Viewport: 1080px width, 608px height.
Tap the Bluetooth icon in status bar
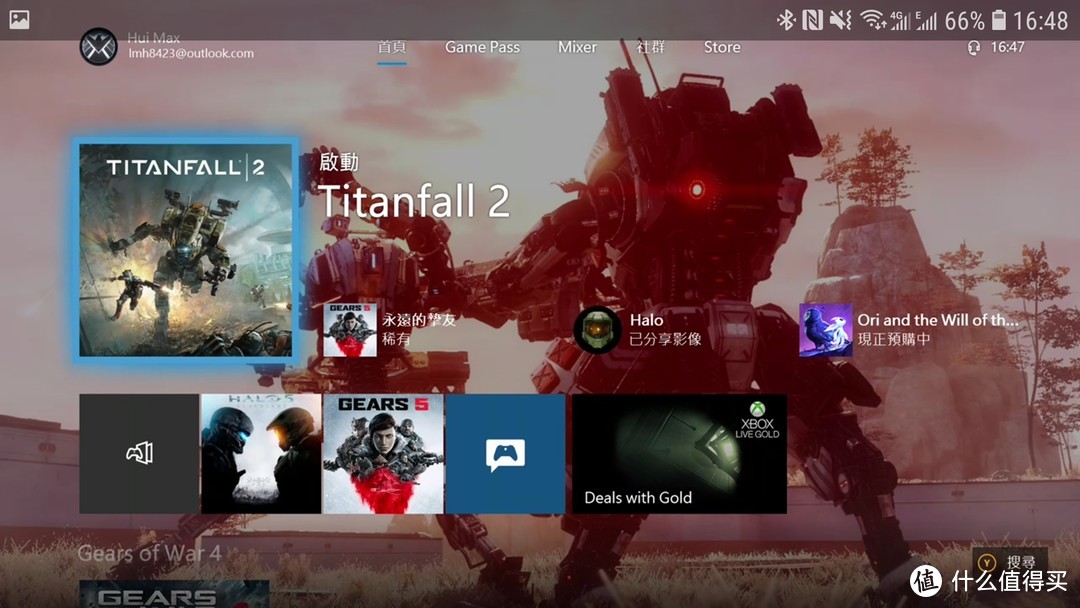(786, 20)
